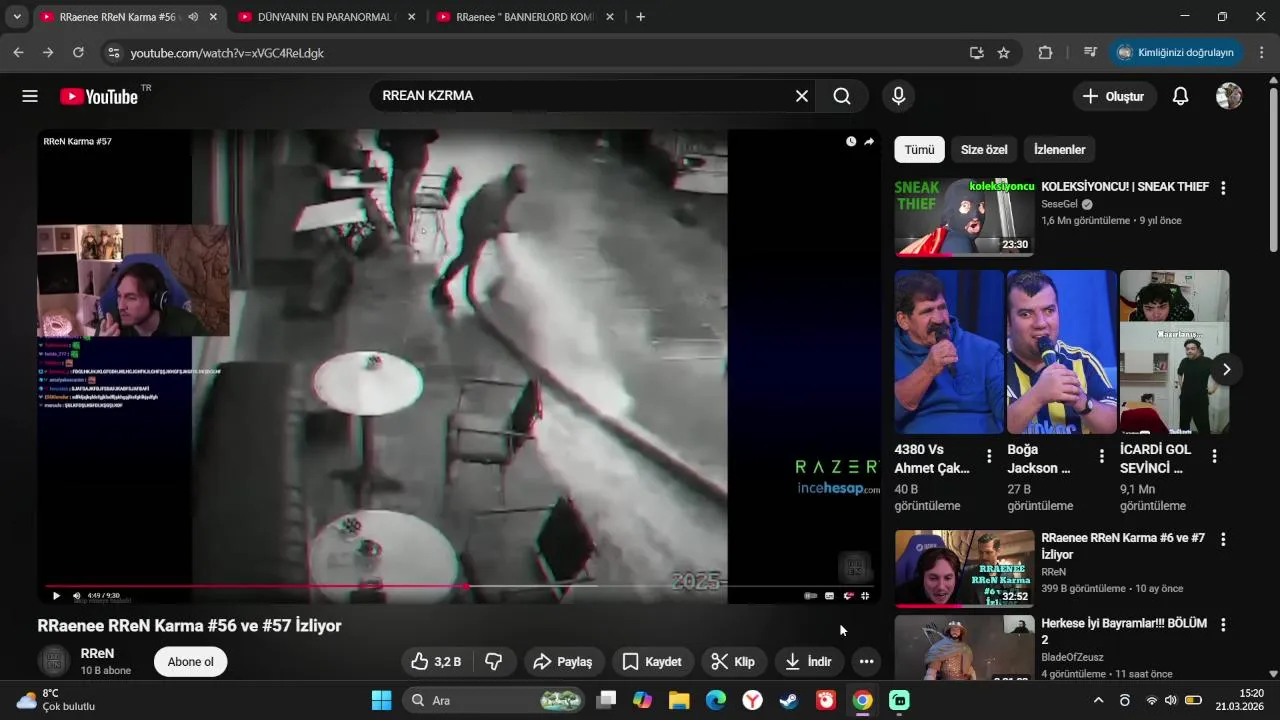Open the notifications bell
The height and width of the screenshot is (720, 1280).
(x=1180, y=96)
